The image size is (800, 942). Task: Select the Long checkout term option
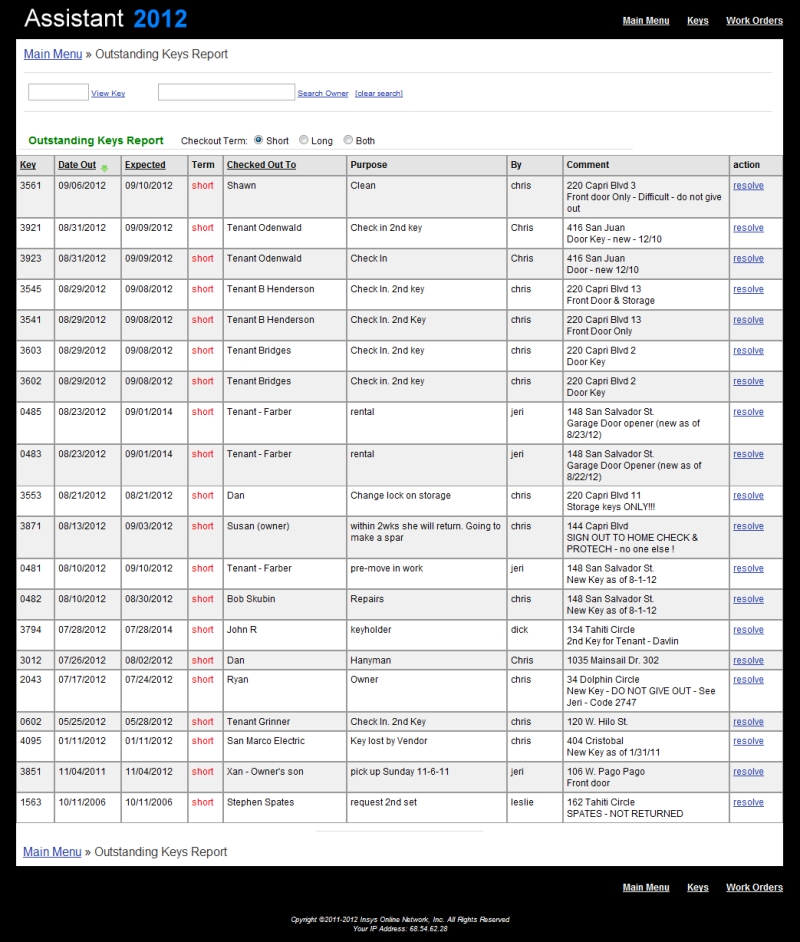coord(304,141)
